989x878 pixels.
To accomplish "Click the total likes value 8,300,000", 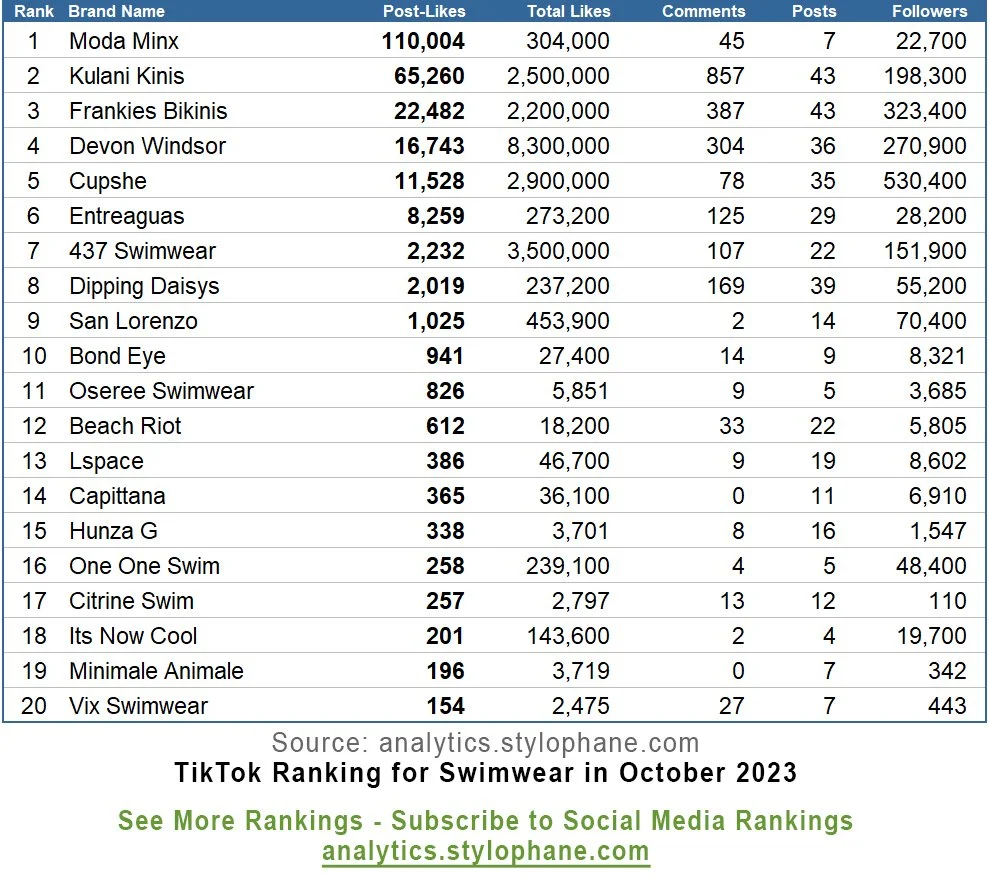I will click(558, 146).
